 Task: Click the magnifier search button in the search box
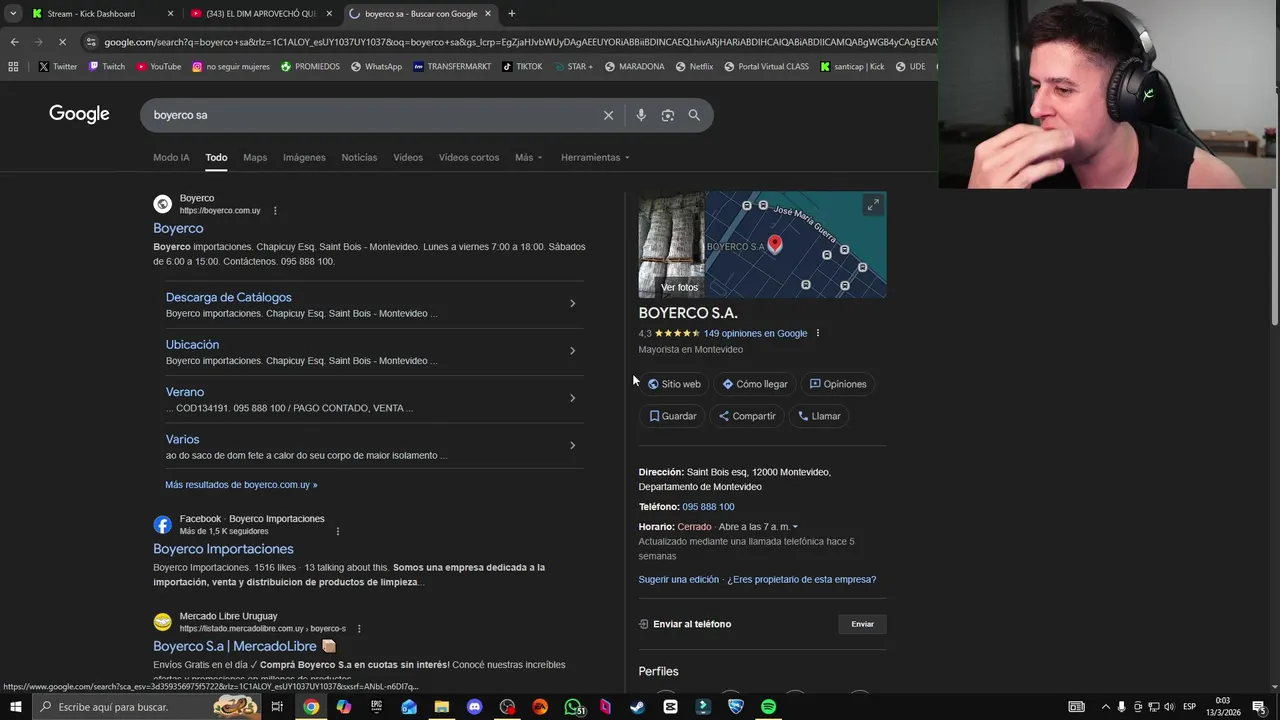click(694, 115)
